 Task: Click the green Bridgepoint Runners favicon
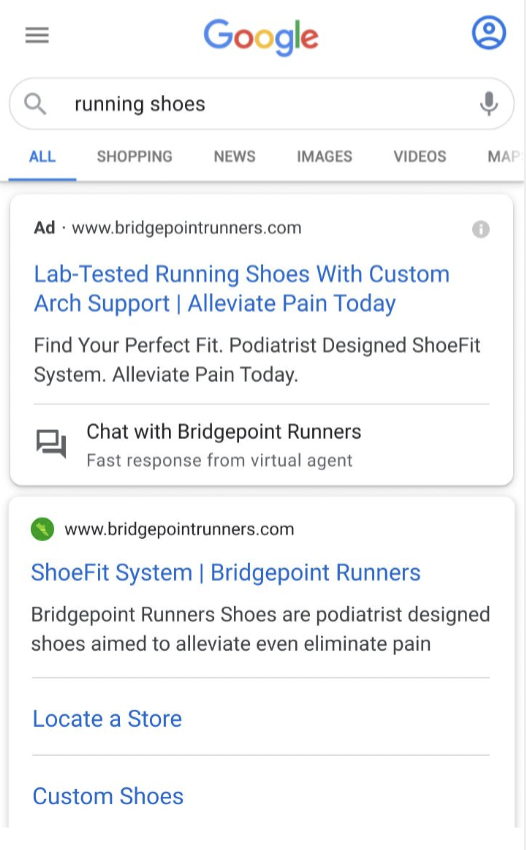tap(42, 529)
